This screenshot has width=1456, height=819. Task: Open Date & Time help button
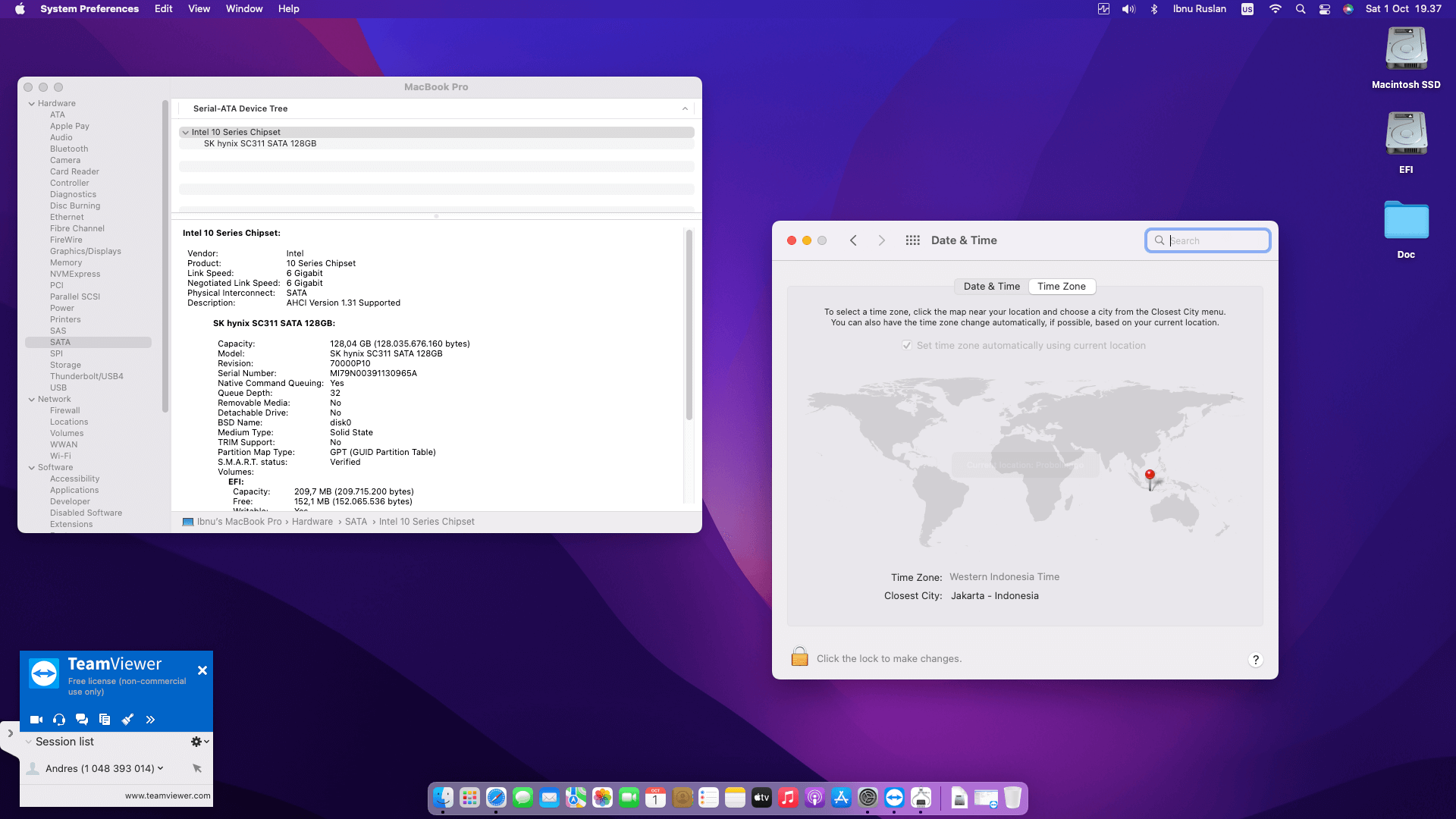click(x=1255, y=660)
